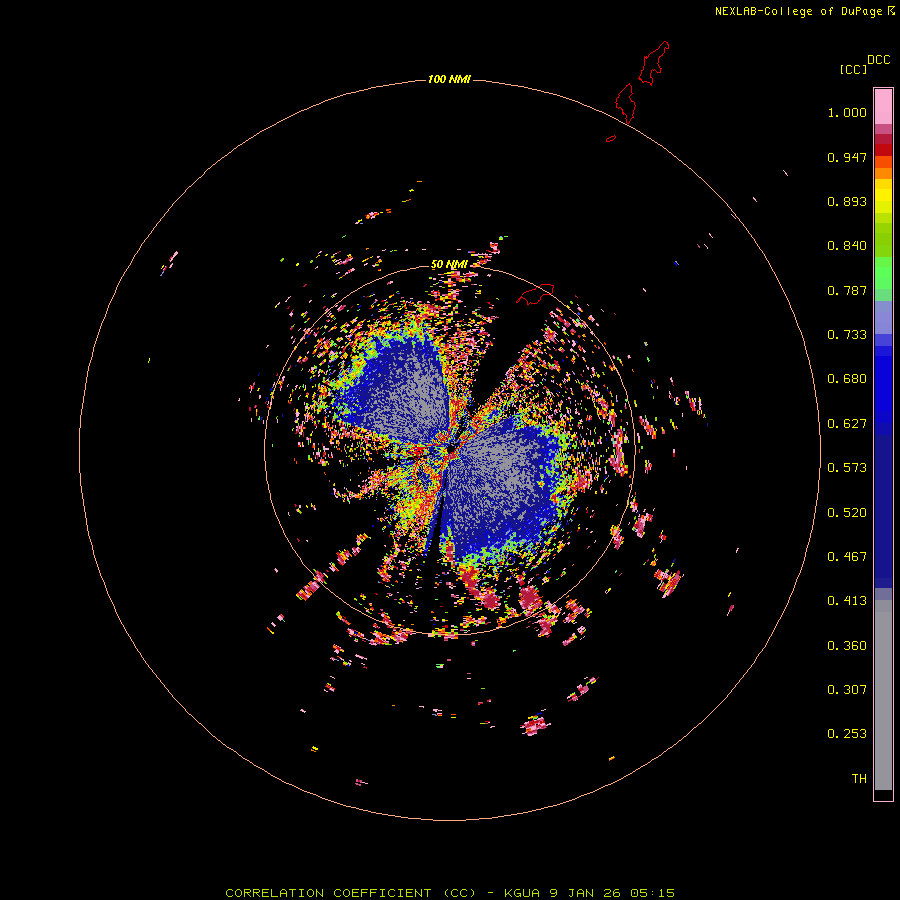Click the 0.520 value on the color scale
The width and height of the screenshot is (900, 900).
click(x=847, y=513)
